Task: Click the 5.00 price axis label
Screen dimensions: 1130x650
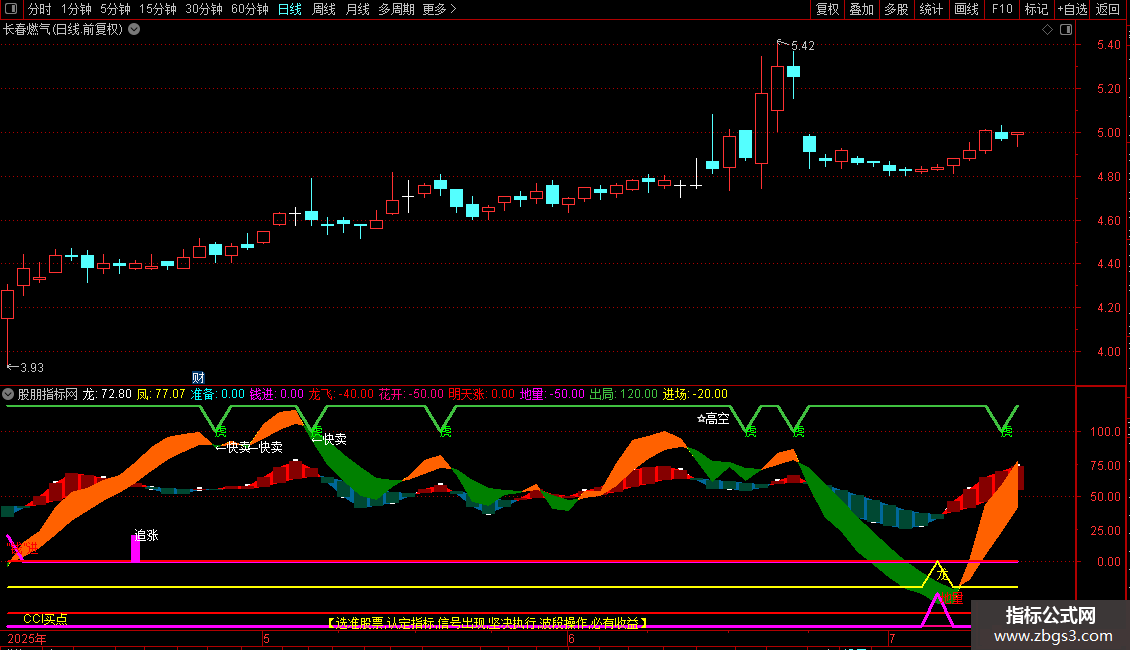Action: (1108, 133)
